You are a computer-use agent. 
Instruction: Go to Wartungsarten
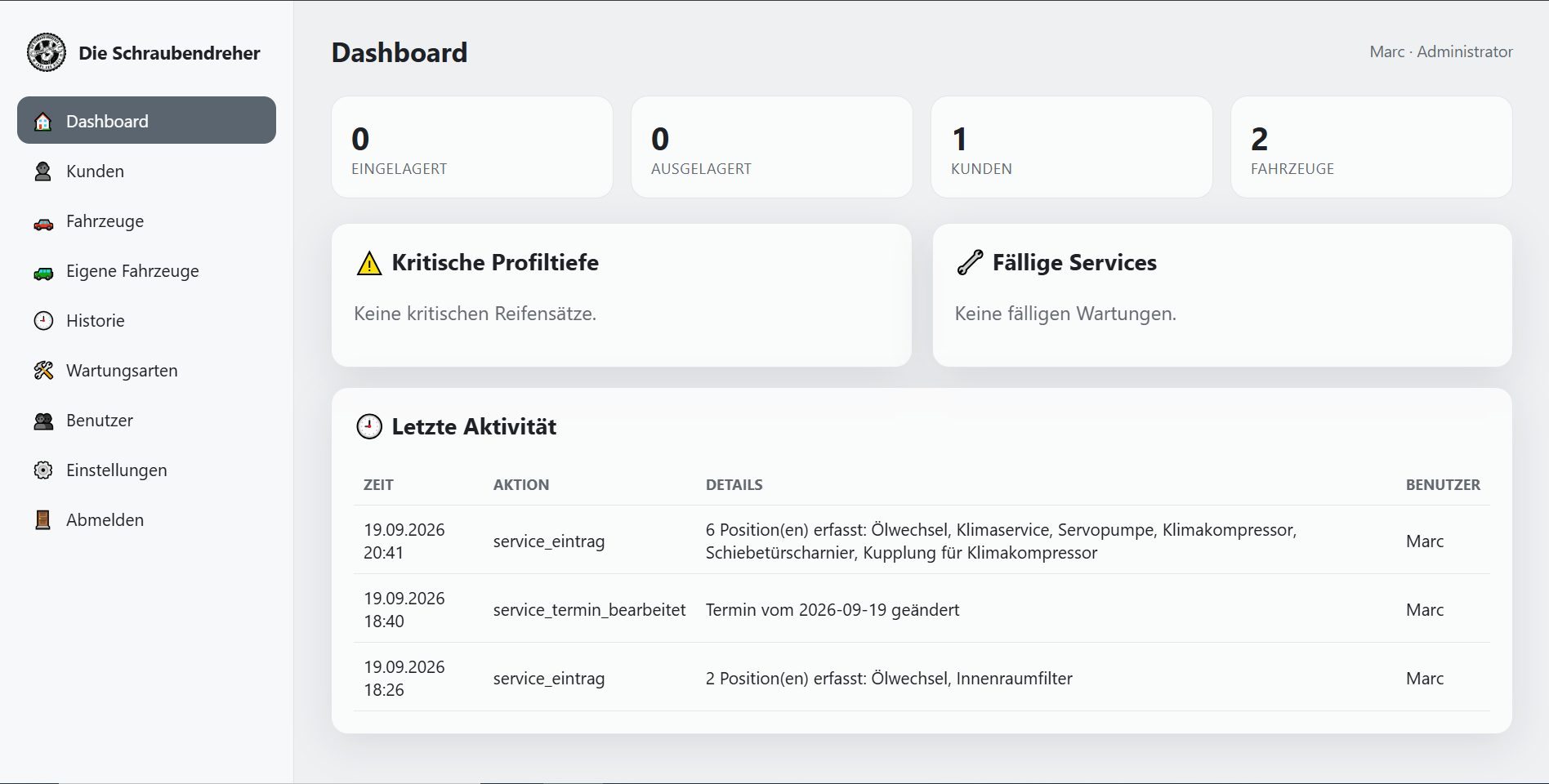[146, 371]
